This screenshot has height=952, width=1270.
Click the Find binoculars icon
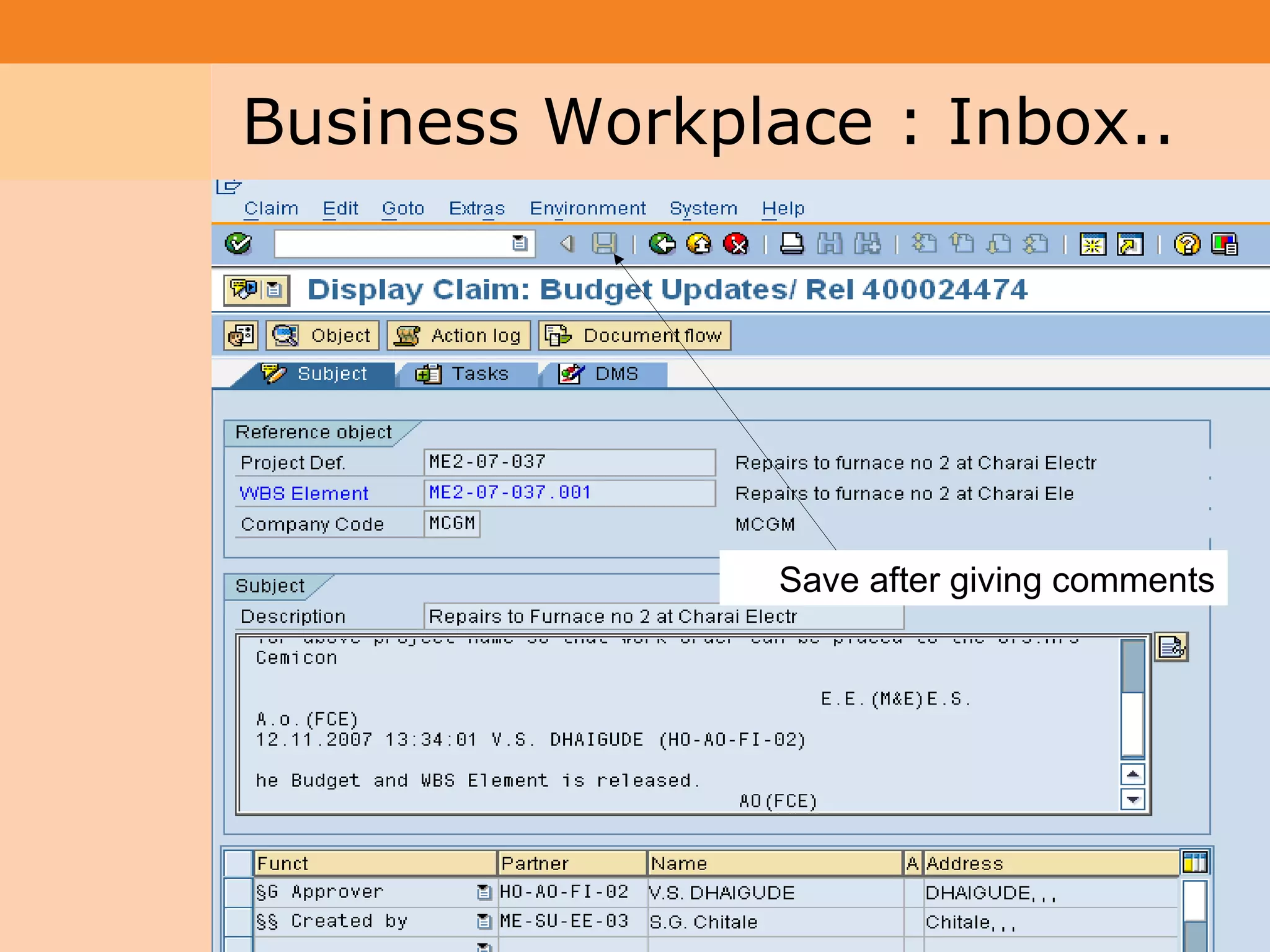(830, 244)
